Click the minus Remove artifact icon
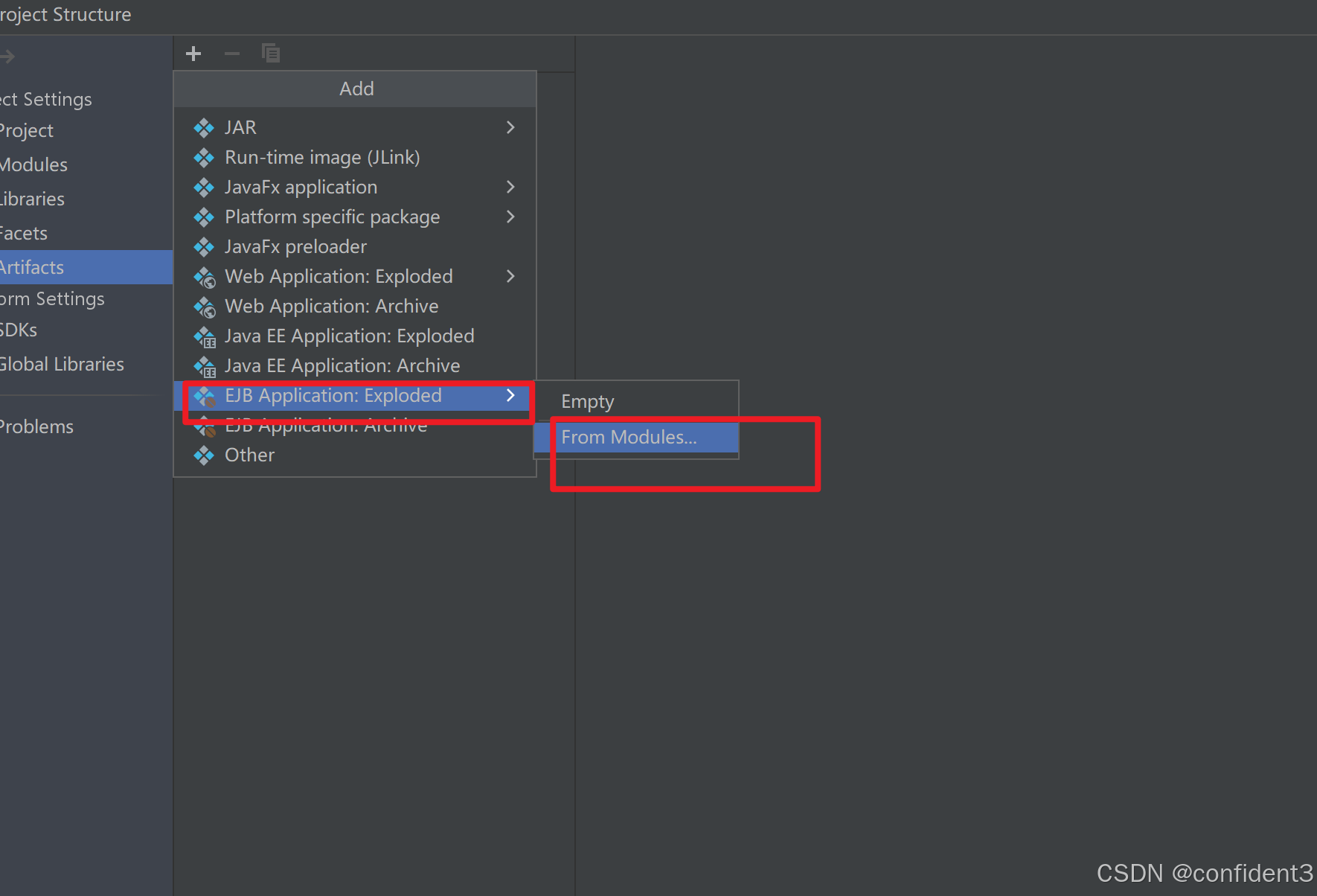This screenshot has width=1317, height=896. (x=232, y=54)
